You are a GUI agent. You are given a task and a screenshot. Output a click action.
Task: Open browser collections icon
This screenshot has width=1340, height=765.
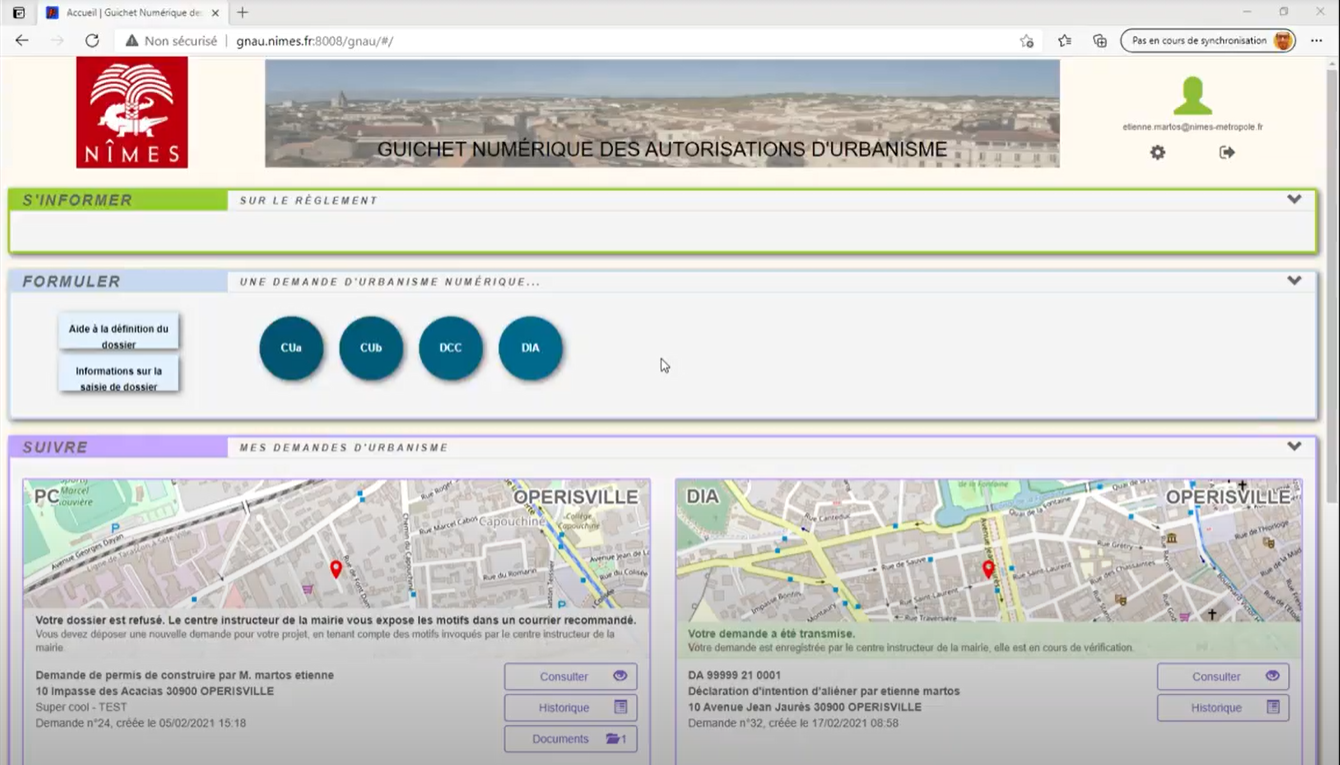coord(1100,41)
